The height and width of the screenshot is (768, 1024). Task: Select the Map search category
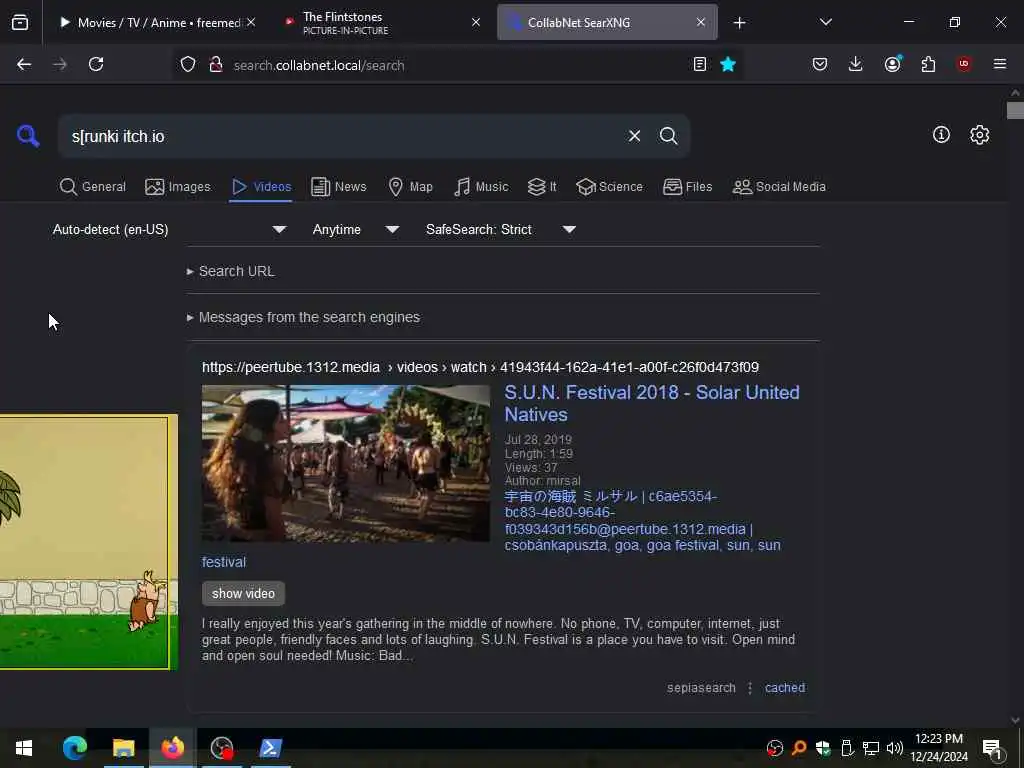[410, 187]
